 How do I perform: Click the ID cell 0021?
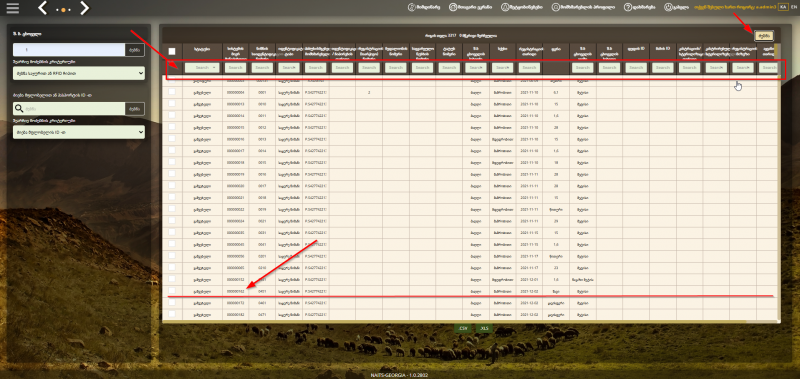pos(262,221)
